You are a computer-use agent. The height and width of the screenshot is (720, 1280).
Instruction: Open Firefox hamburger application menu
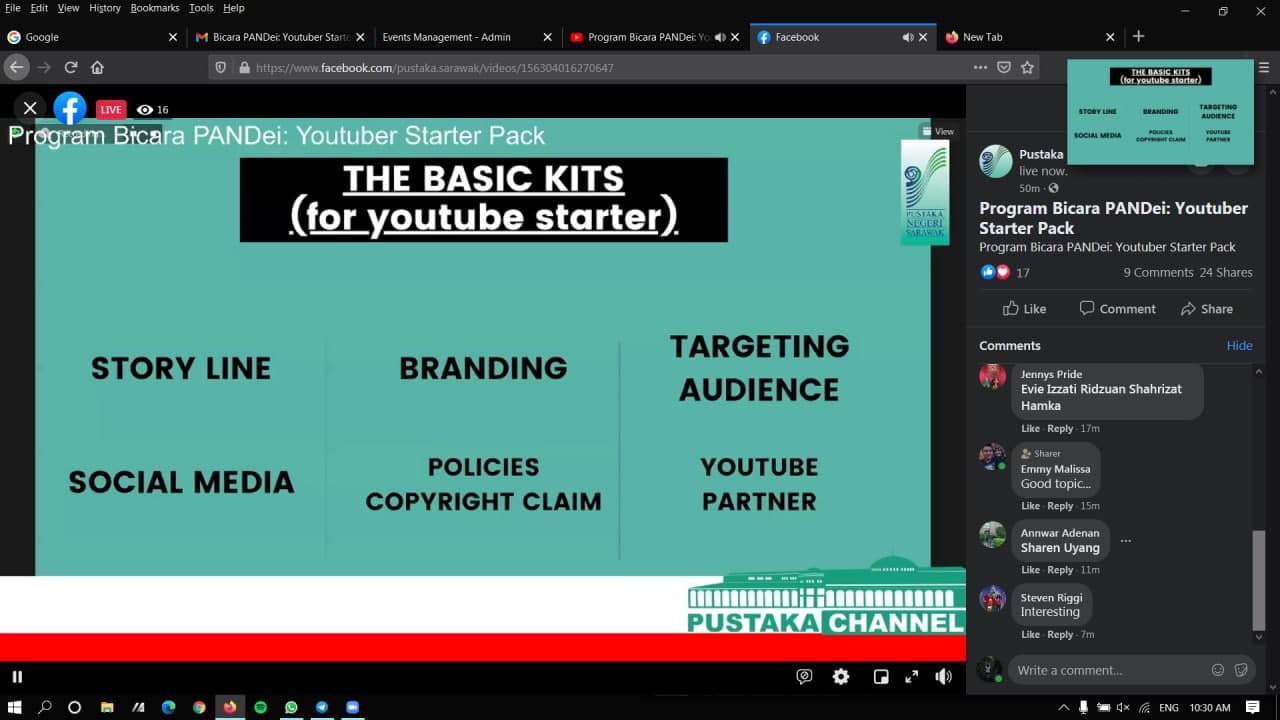pyautogui.click(x=1264, y=68)
